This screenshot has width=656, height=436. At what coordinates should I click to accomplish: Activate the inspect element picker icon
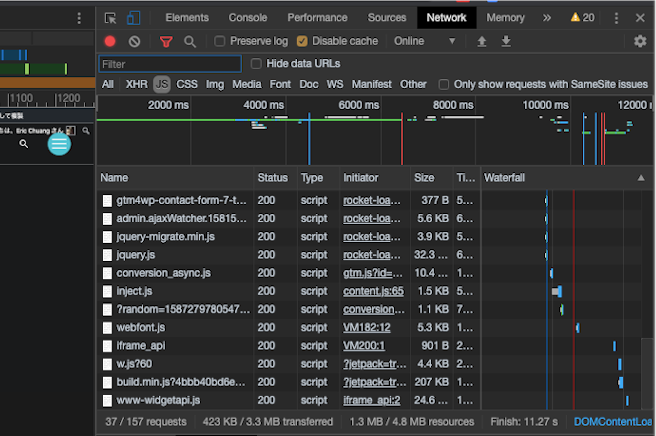110,18
